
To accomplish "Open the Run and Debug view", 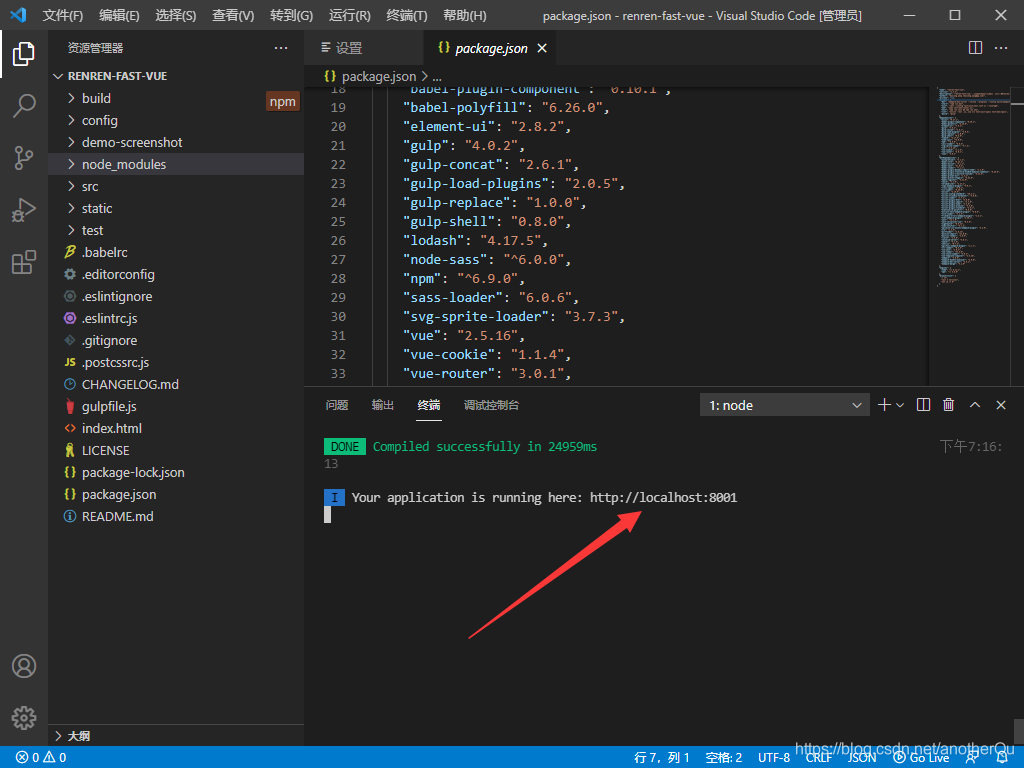I will pos(24,210).
